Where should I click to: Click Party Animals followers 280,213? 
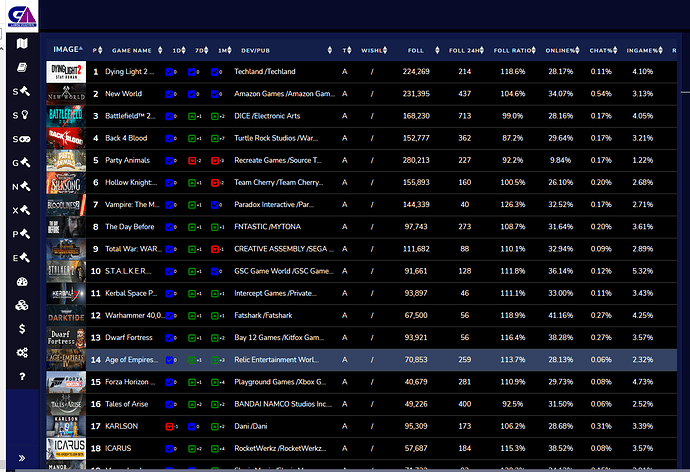pyautogui.click(x=416, y=161)
